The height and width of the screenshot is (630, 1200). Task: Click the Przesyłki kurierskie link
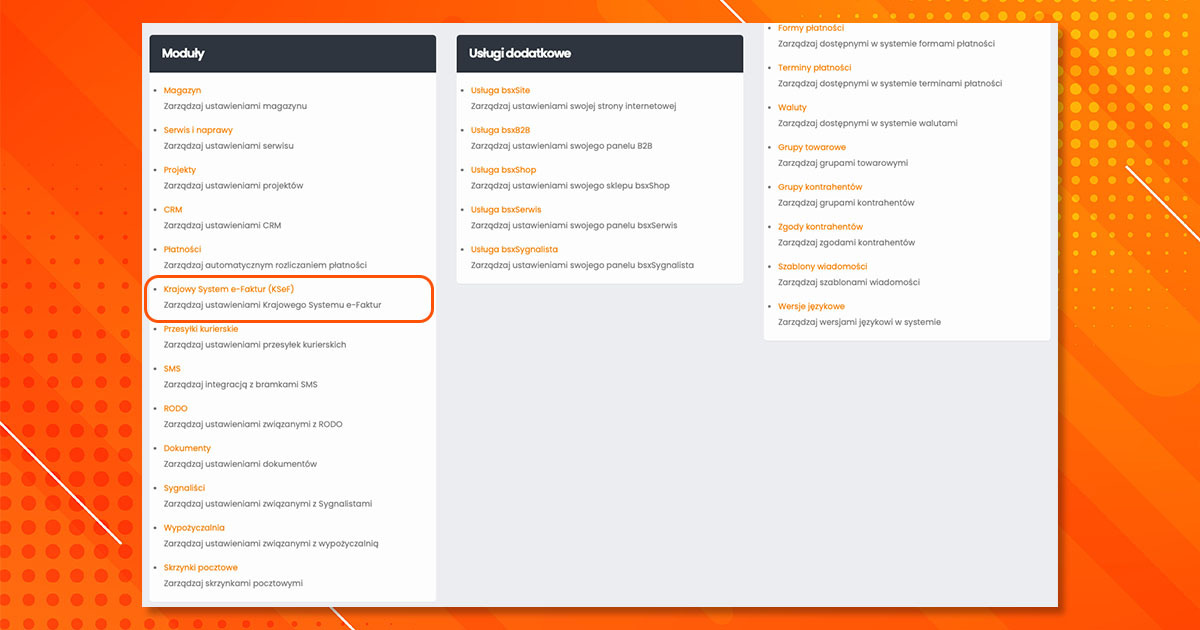(x=200, y=329)
